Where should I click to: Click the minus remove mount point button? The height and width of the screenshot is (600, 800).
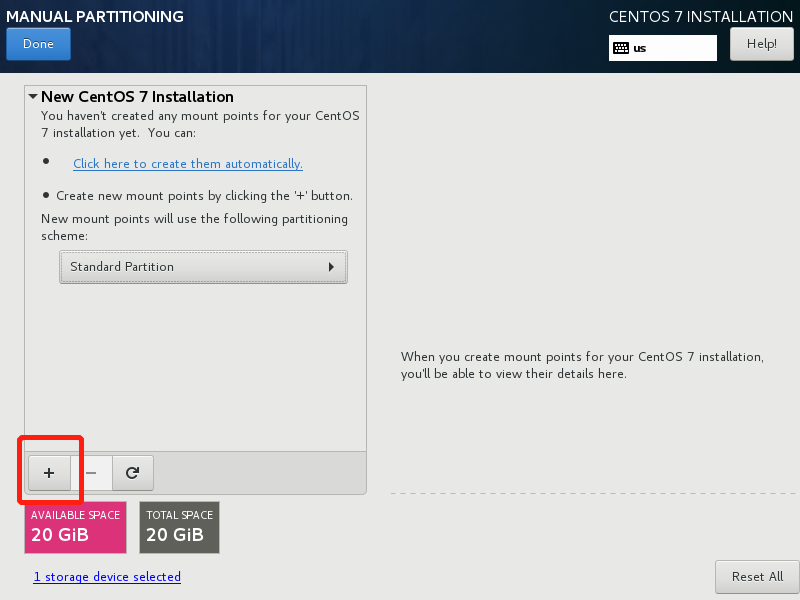tap(91, 473)
